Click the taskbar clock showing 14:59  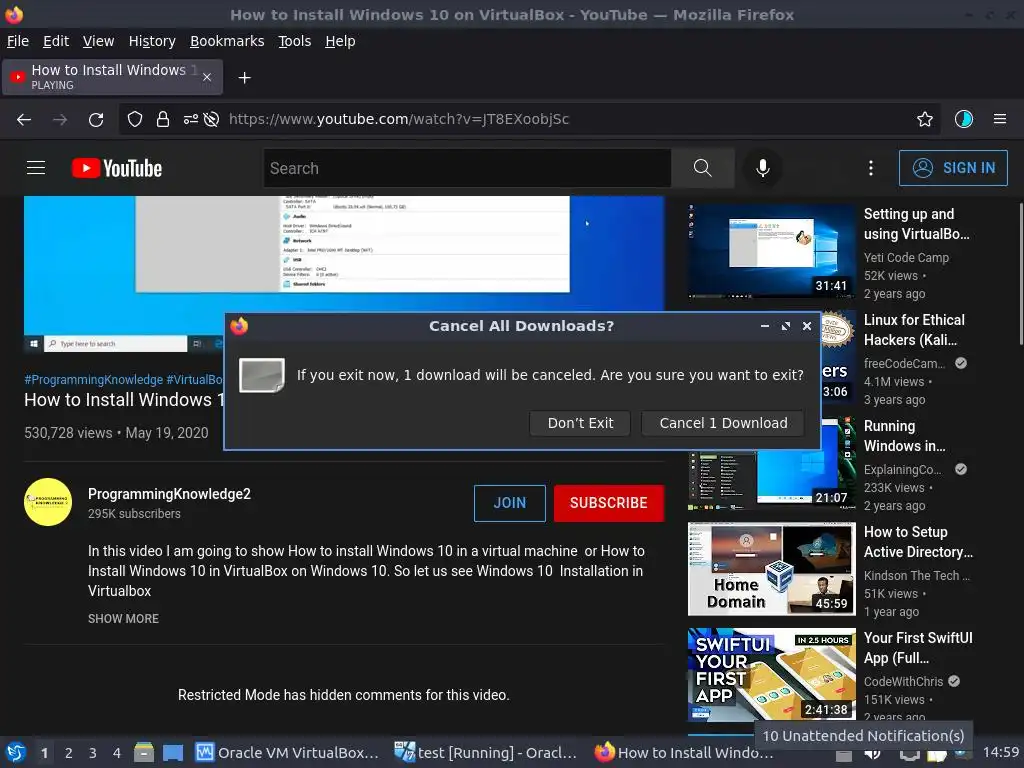[x=1001, y=753]
